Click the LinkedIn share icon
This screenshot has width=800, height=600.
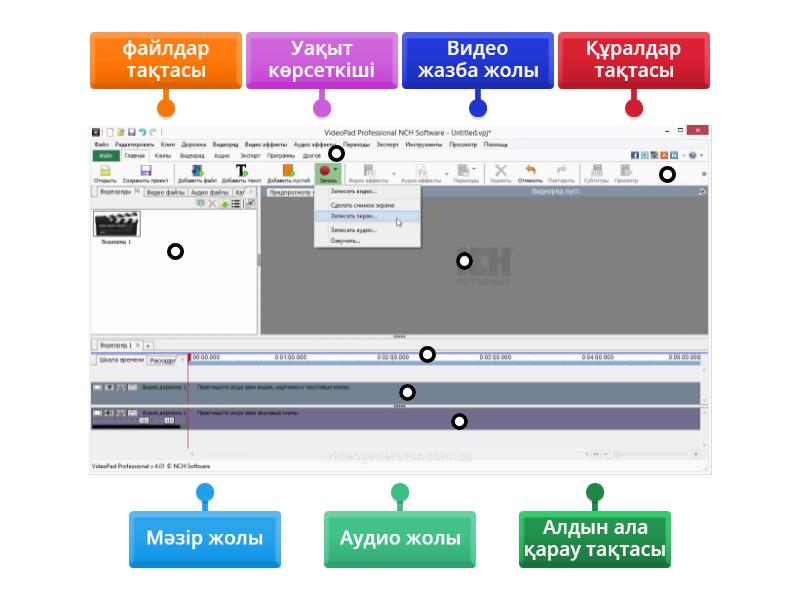pyautogui.click(x=674, y=155)
